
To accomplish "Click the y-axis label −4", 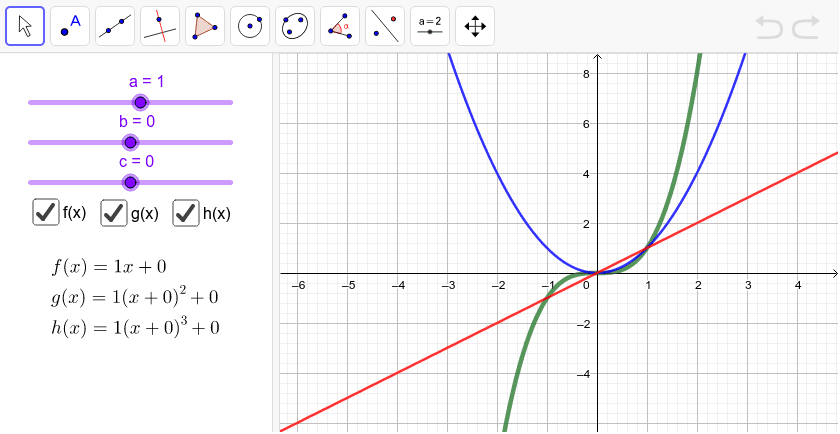I will (583, 373).
